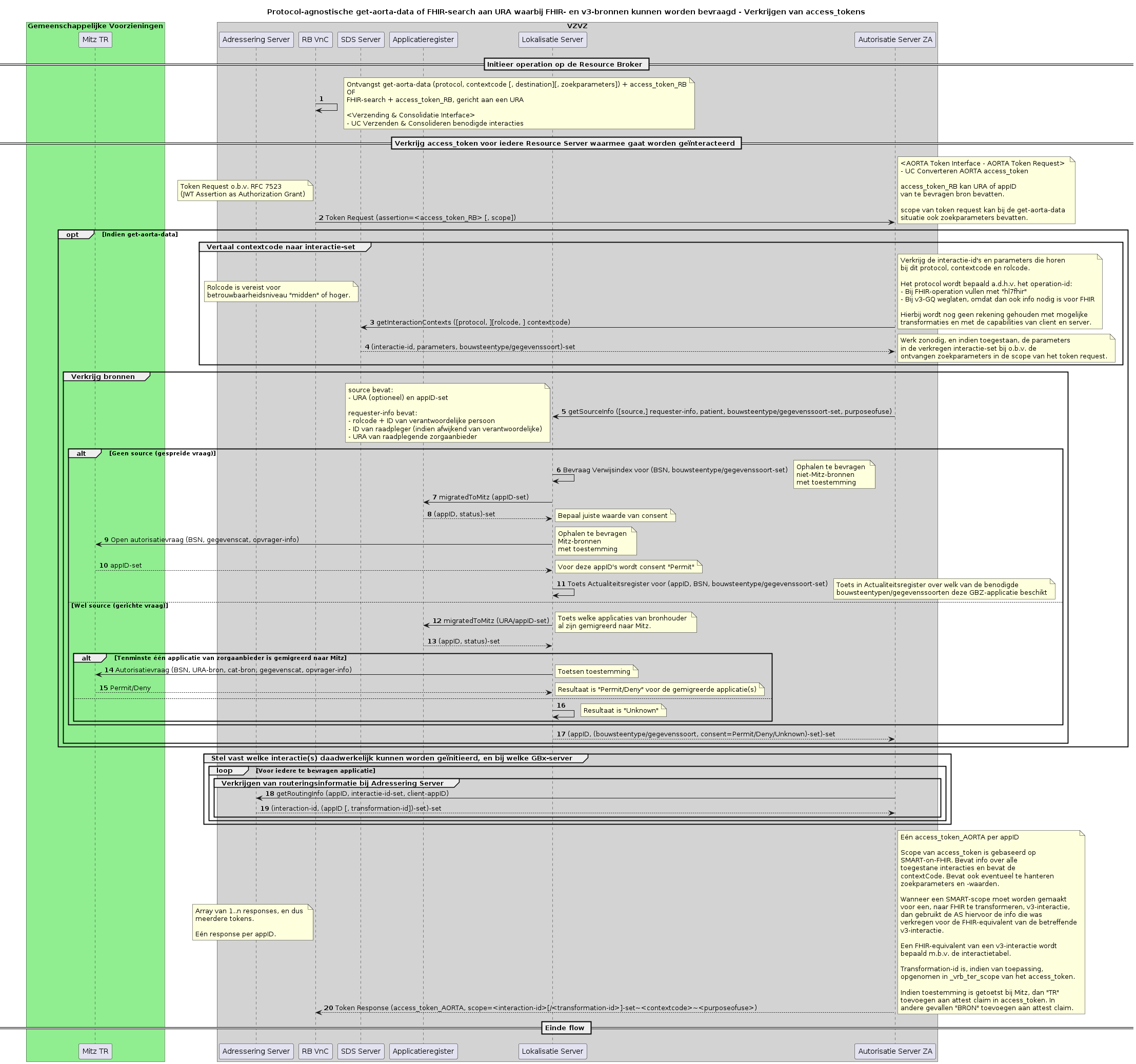Select the Adressering Server participant box

pos(255,40)
